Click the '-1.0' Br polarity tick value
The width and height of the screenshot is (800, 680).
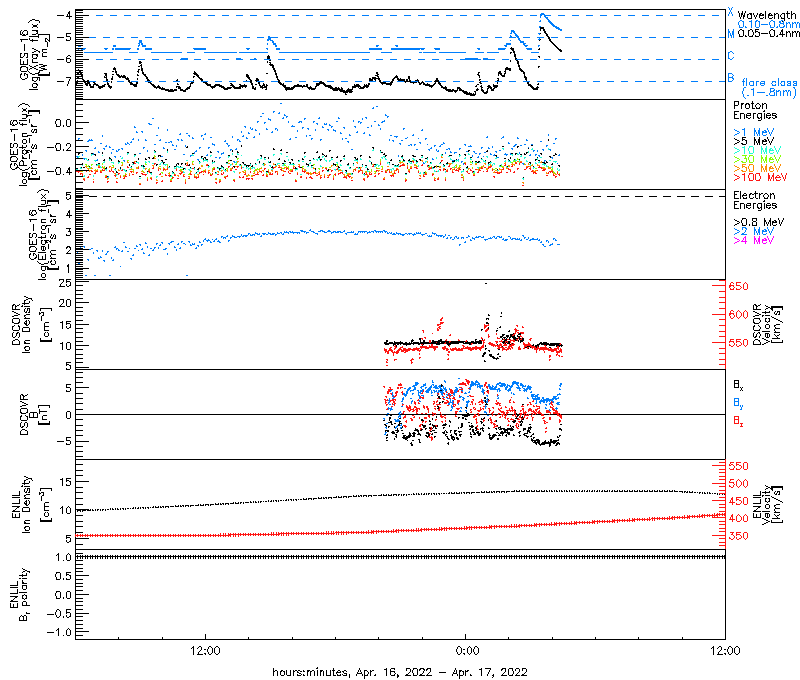click(x=59, y=632)
